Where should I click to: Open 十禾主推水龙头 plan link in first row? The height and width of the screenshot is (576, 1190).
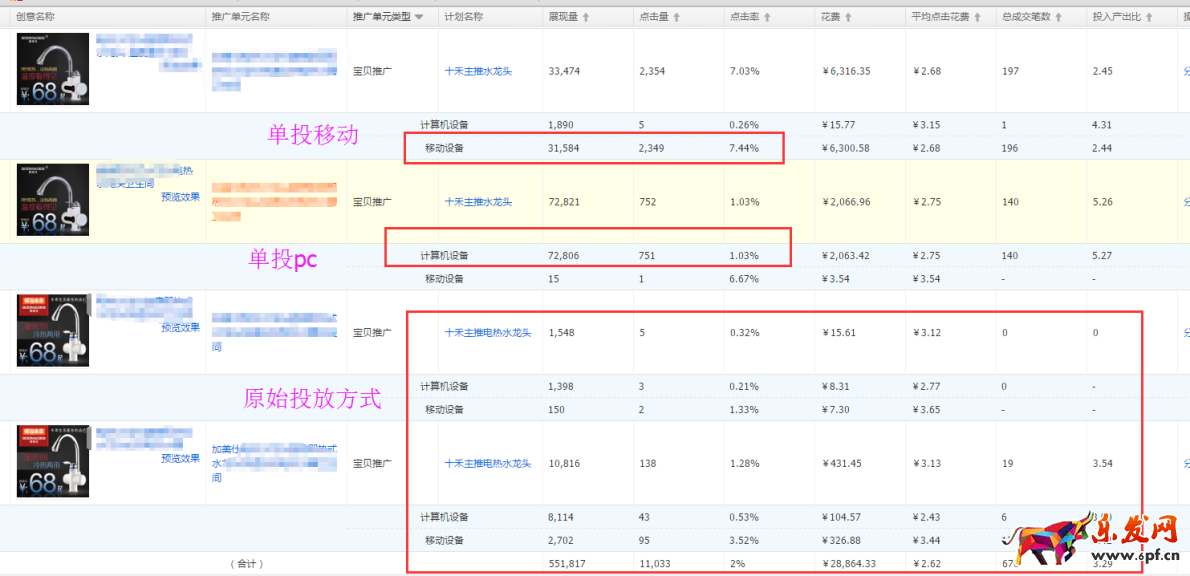(478, 71)
